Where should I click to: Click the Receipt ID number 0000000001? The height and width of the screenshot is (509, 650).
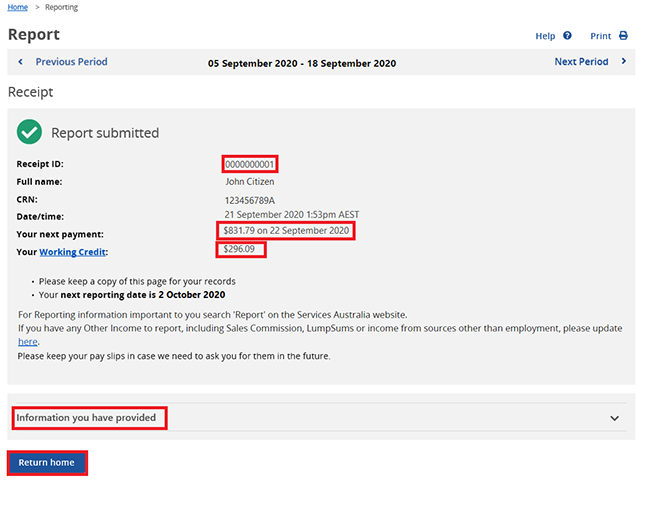(250, 164)
